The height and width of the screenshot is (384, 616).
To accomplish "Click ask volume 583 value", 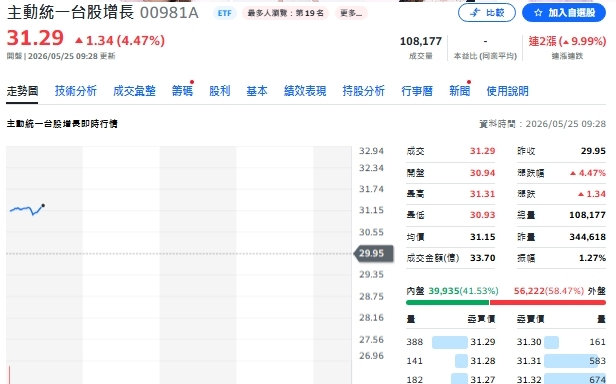I will pyautogui.click(x=598, y=361).
